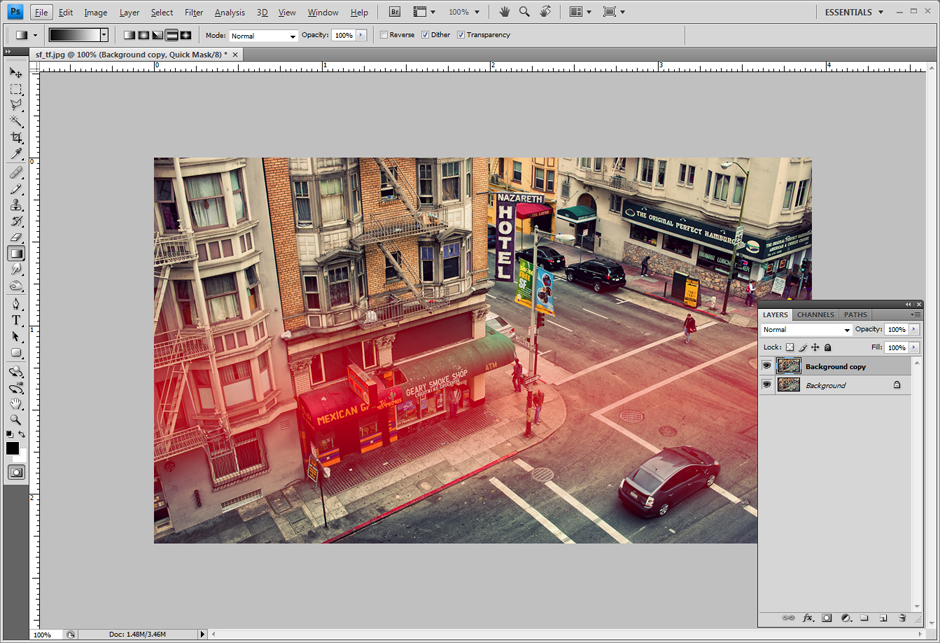Enable the Reverse checkbox
This screenshot has height=643, width=940.
pyautogui.click(x=384, y=35)
